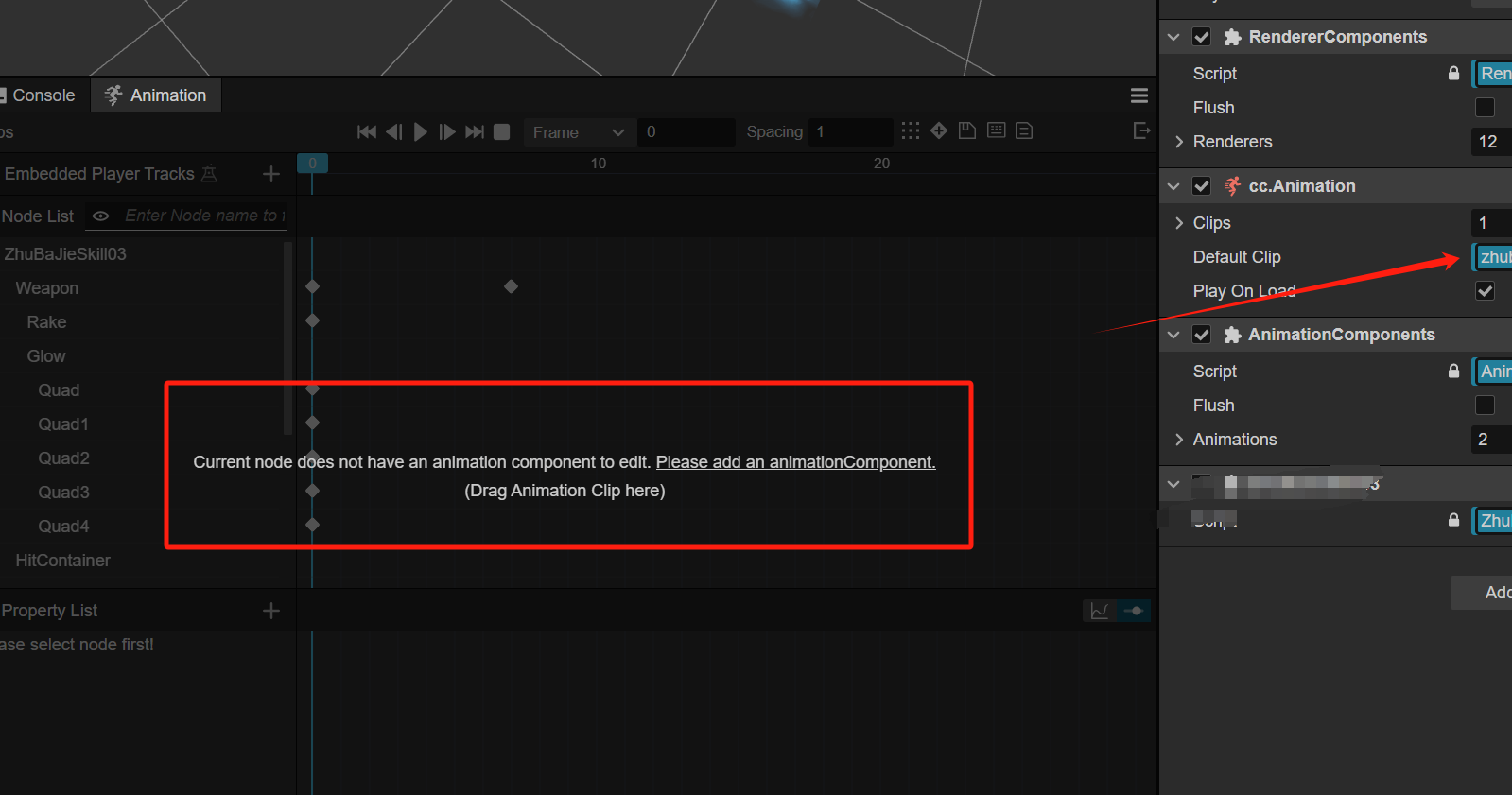Image resolution: width=1512 pixels, height=795 pixels.
Task: Toggle Flush checkbox under AnimationComponents
Action: [1486, 406]
